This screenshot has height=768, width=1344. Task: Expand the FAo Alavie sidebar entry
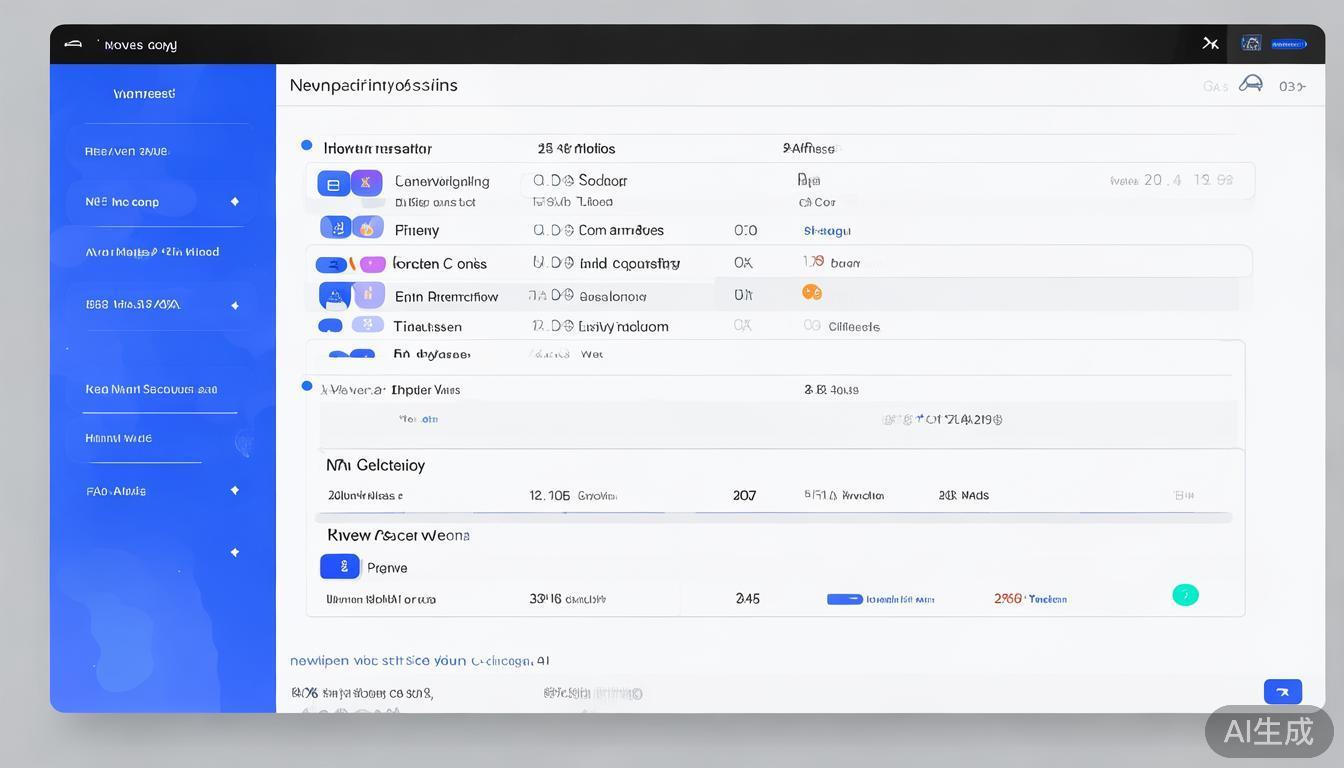235,490
